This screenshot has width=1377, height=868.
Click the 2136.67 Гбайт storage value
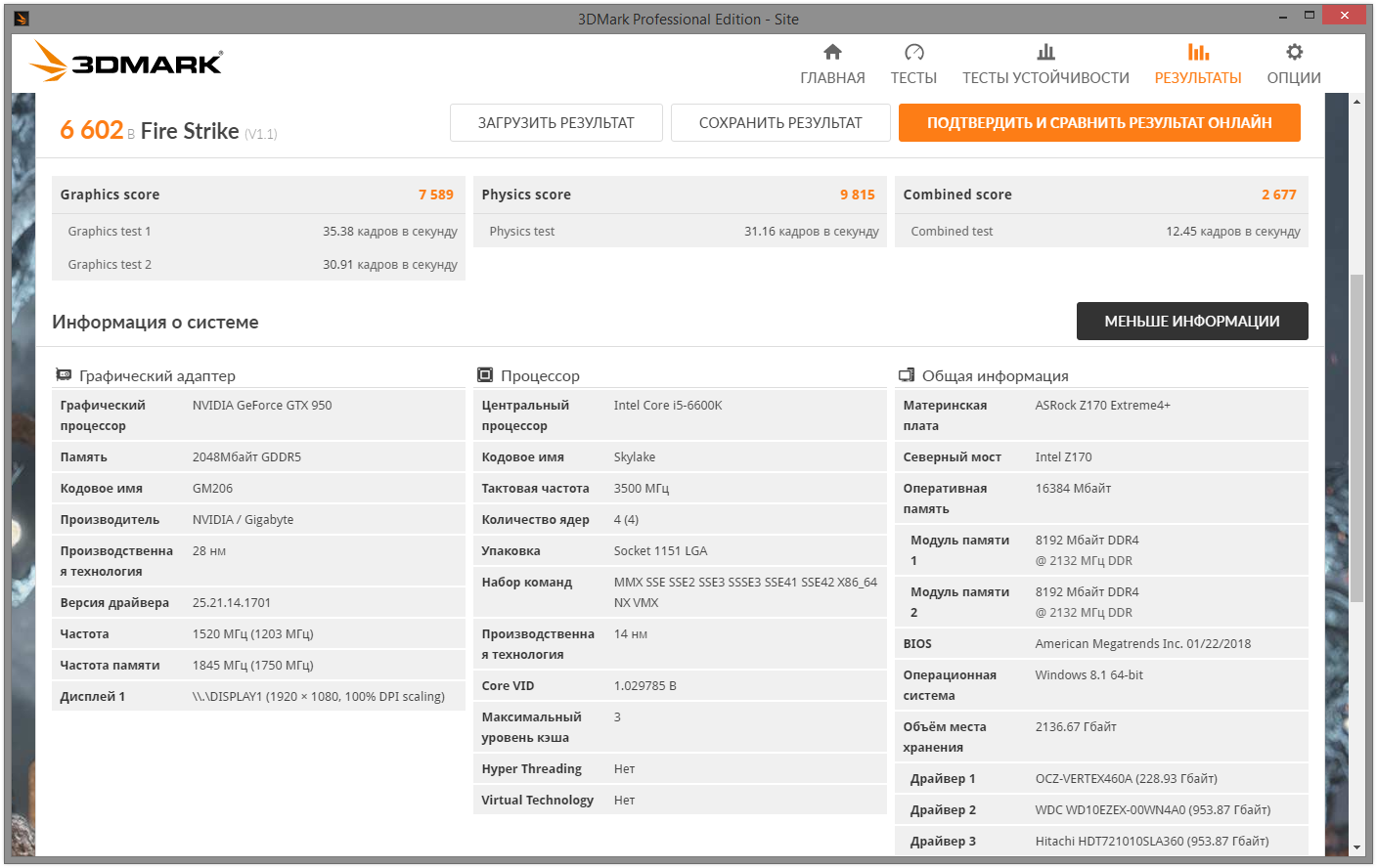1076,727
